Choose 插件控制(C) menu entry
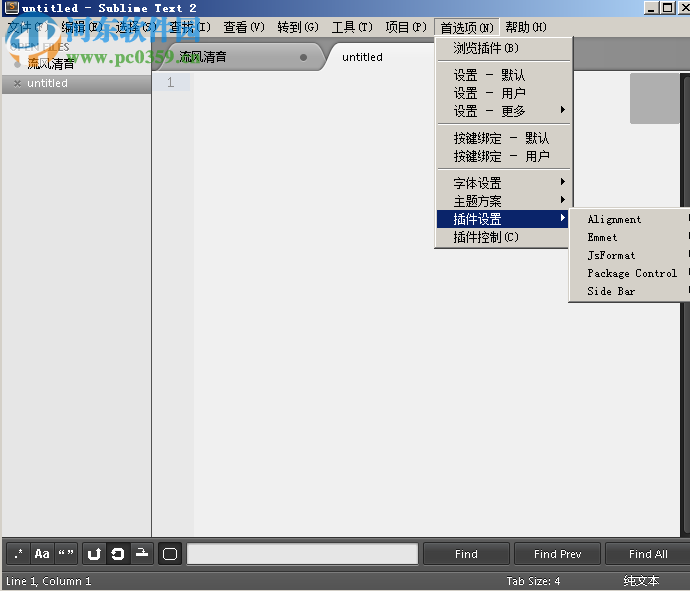The height and width of the screenshot is (591, 690). click(503, 237)
